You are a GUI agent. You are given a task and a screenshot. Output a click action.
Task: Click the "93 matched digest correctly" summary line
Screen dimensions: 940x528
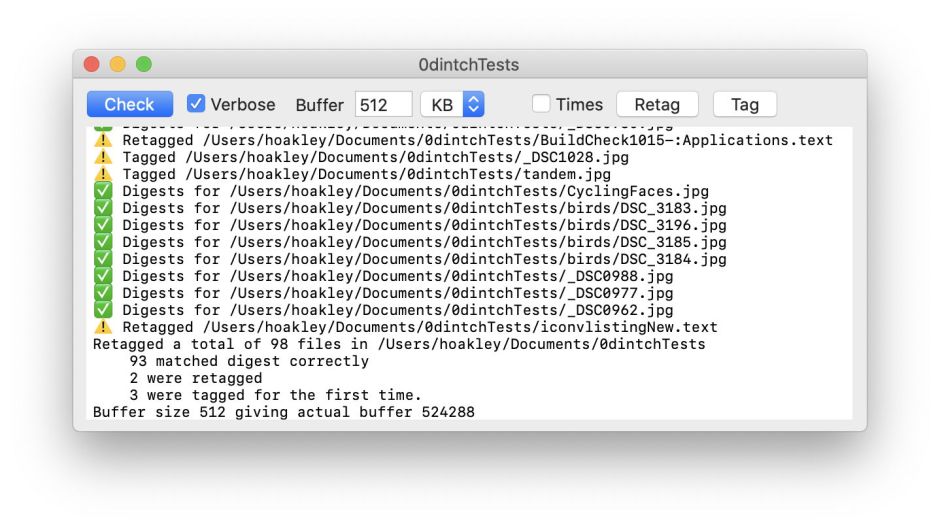pos(249,361)
